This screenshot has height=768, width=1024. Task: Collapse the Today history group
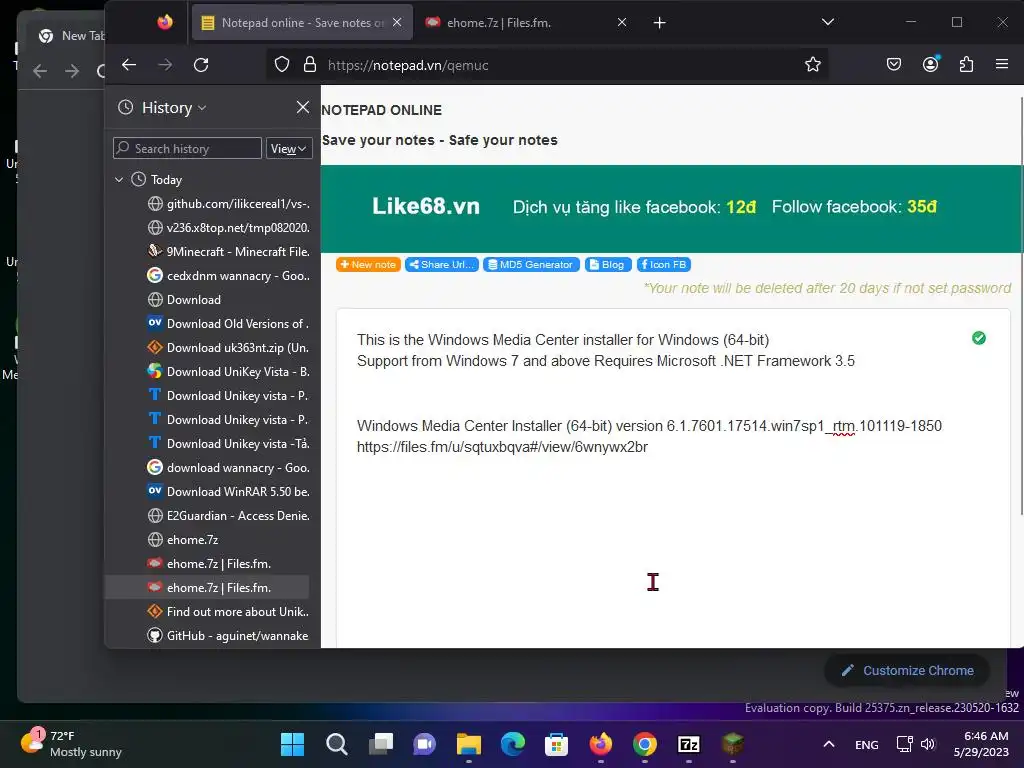click(119, 180)
